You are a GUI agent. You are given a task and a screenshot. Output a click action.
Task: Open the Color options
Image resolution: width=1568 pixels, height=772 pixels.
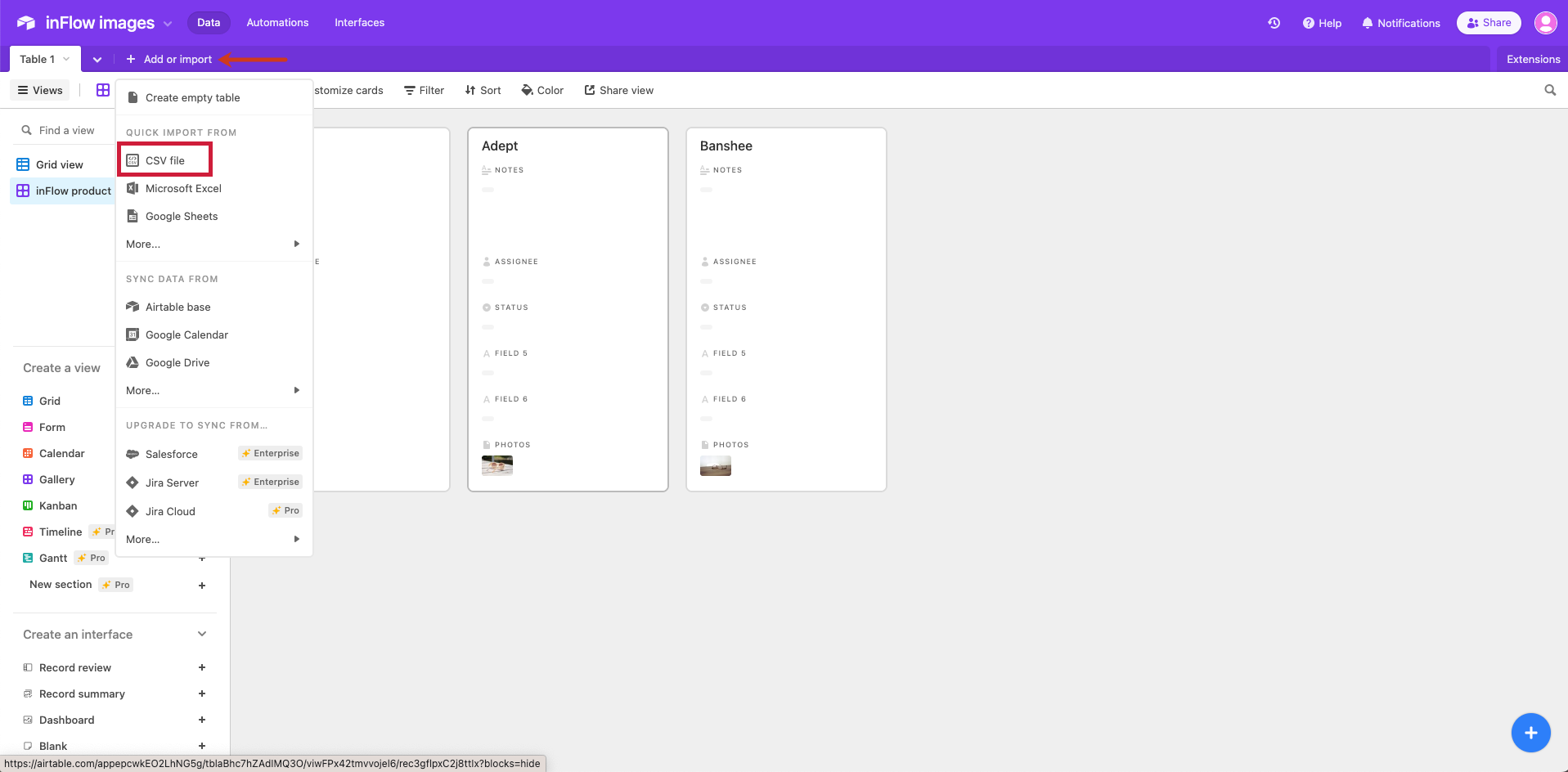[x=542, y=90]
